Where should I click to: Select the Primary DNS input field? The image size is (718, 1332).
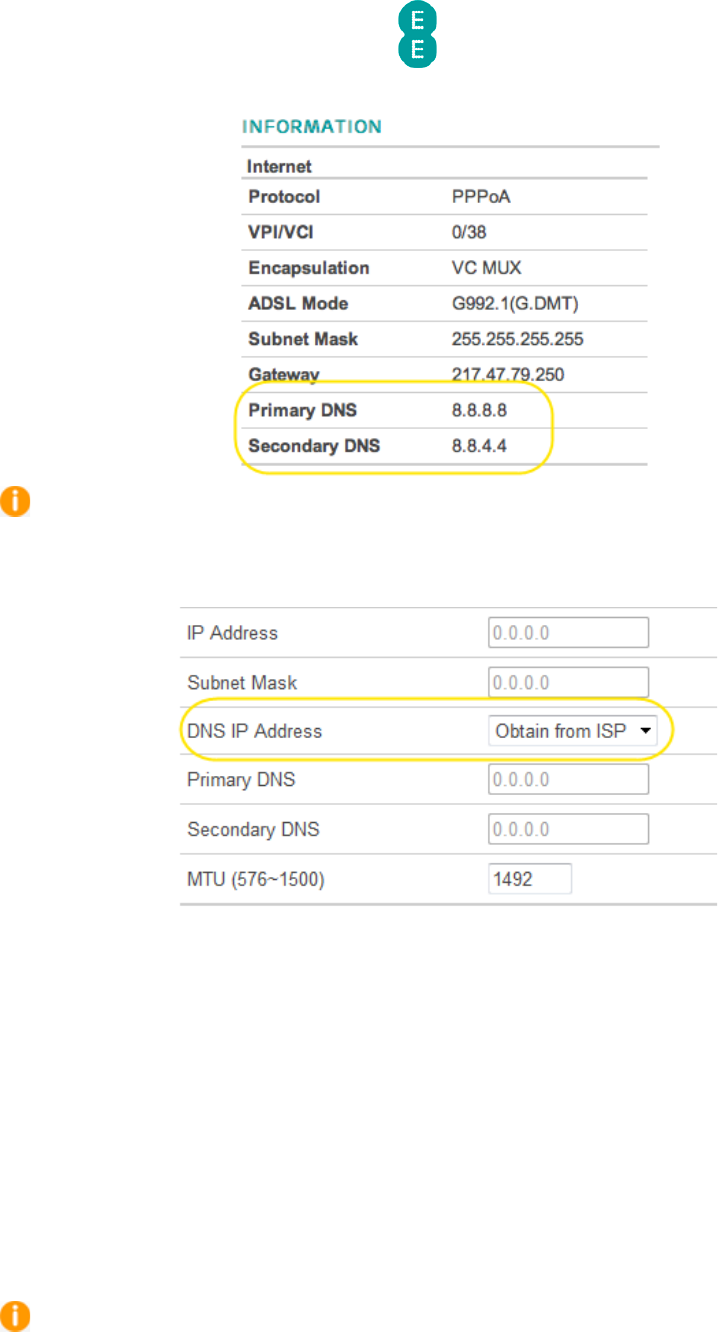click(569, 779)
